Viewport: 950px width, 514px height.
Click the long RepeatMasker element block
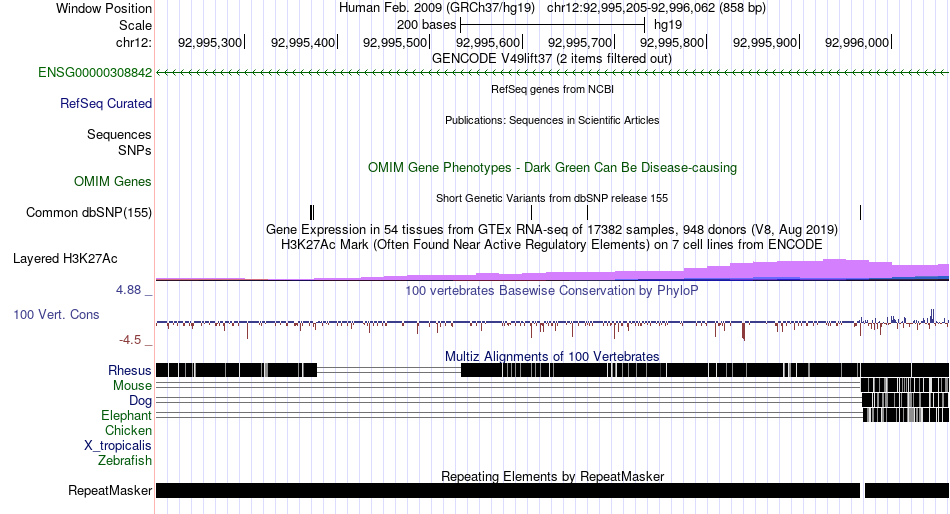[508, 490]
